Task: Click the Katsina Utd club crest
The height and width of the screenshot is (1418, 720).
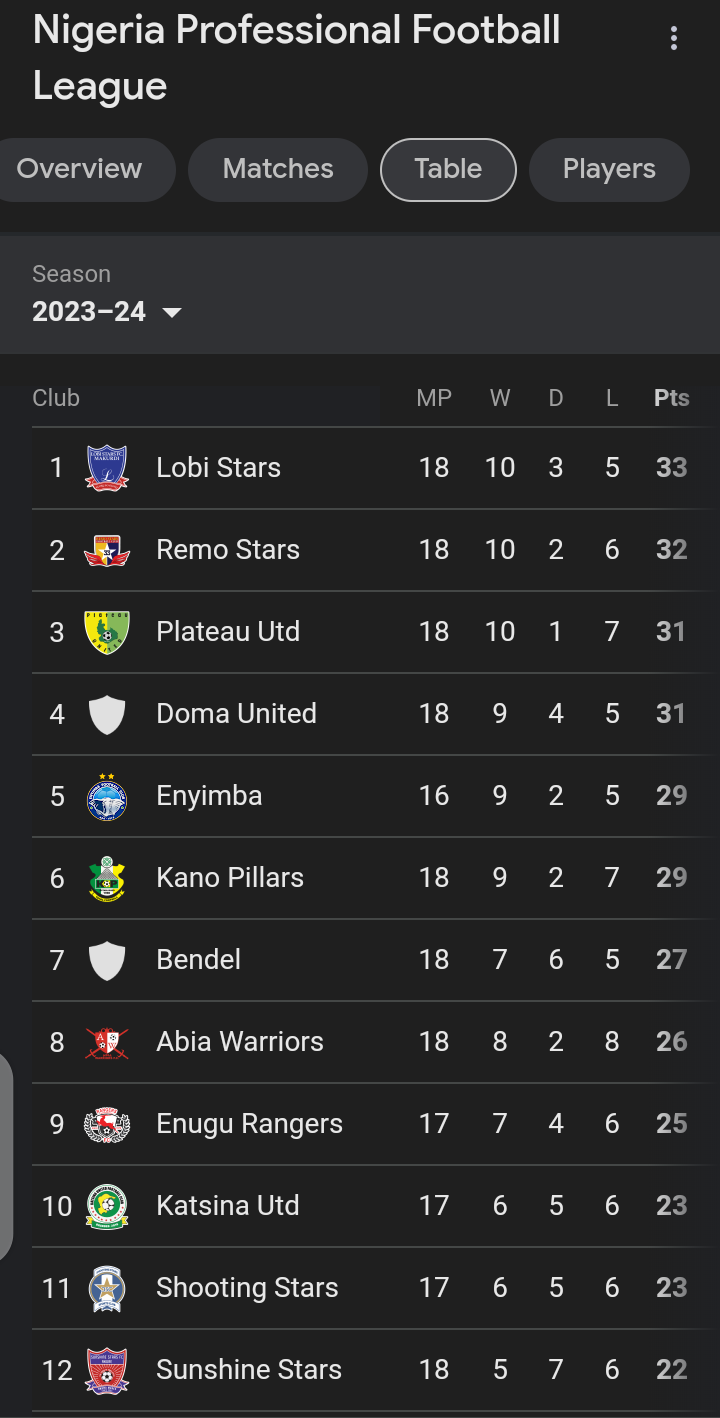Action: click(107, 1206)
